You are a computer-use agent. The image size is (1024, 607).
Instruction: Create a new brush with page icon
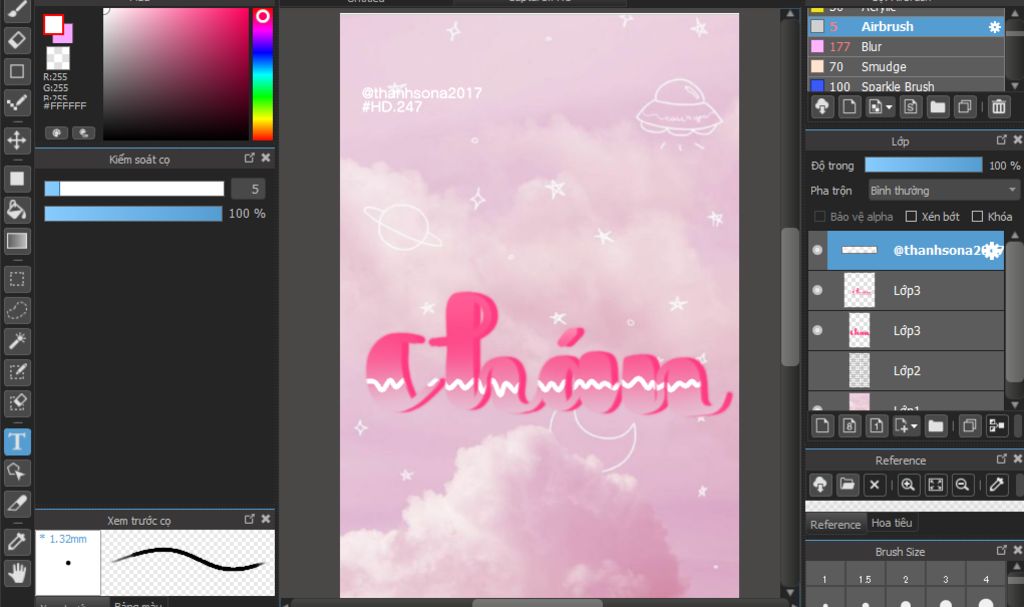coord(849,107)
